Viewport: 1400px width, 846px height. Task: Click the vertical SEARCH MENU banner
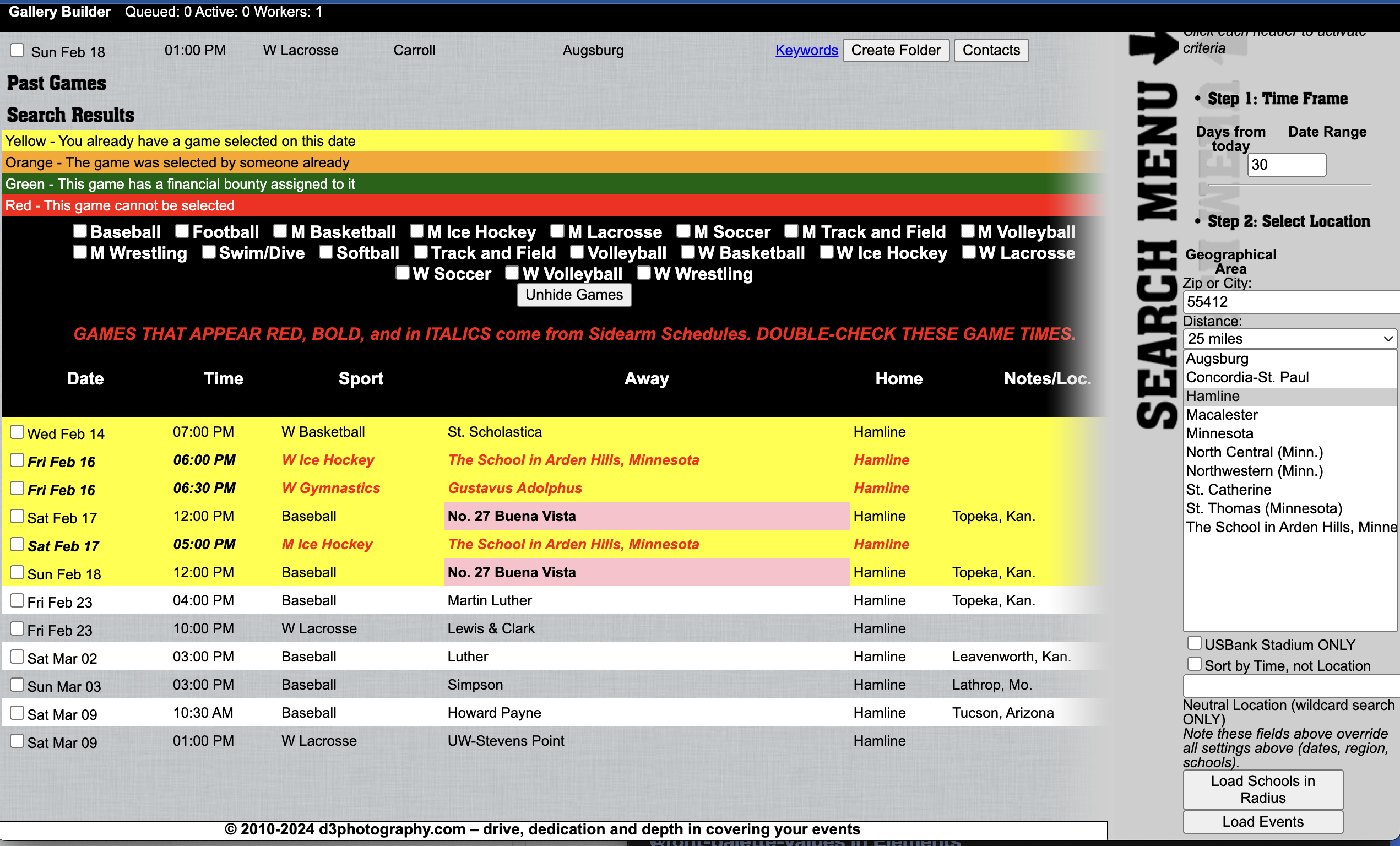pyautogui.click(x=1156, y=256)
